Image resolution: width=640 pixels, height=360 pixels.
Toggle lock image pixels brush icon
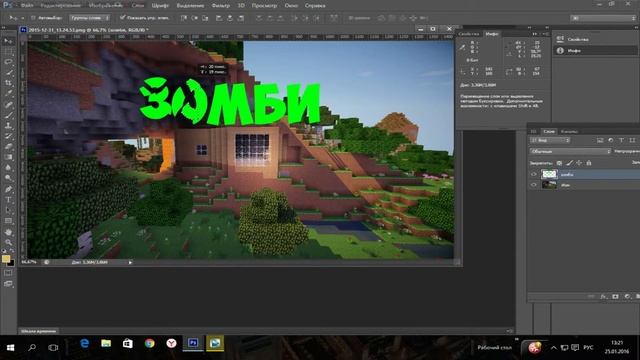(569, 163)
